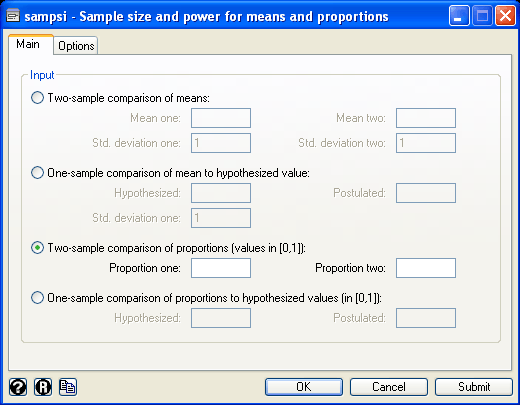Image resolution: width=520 pixels, height=405 pixels.
Task: Close the sampsi dialog window
Action: coord(505,16)
